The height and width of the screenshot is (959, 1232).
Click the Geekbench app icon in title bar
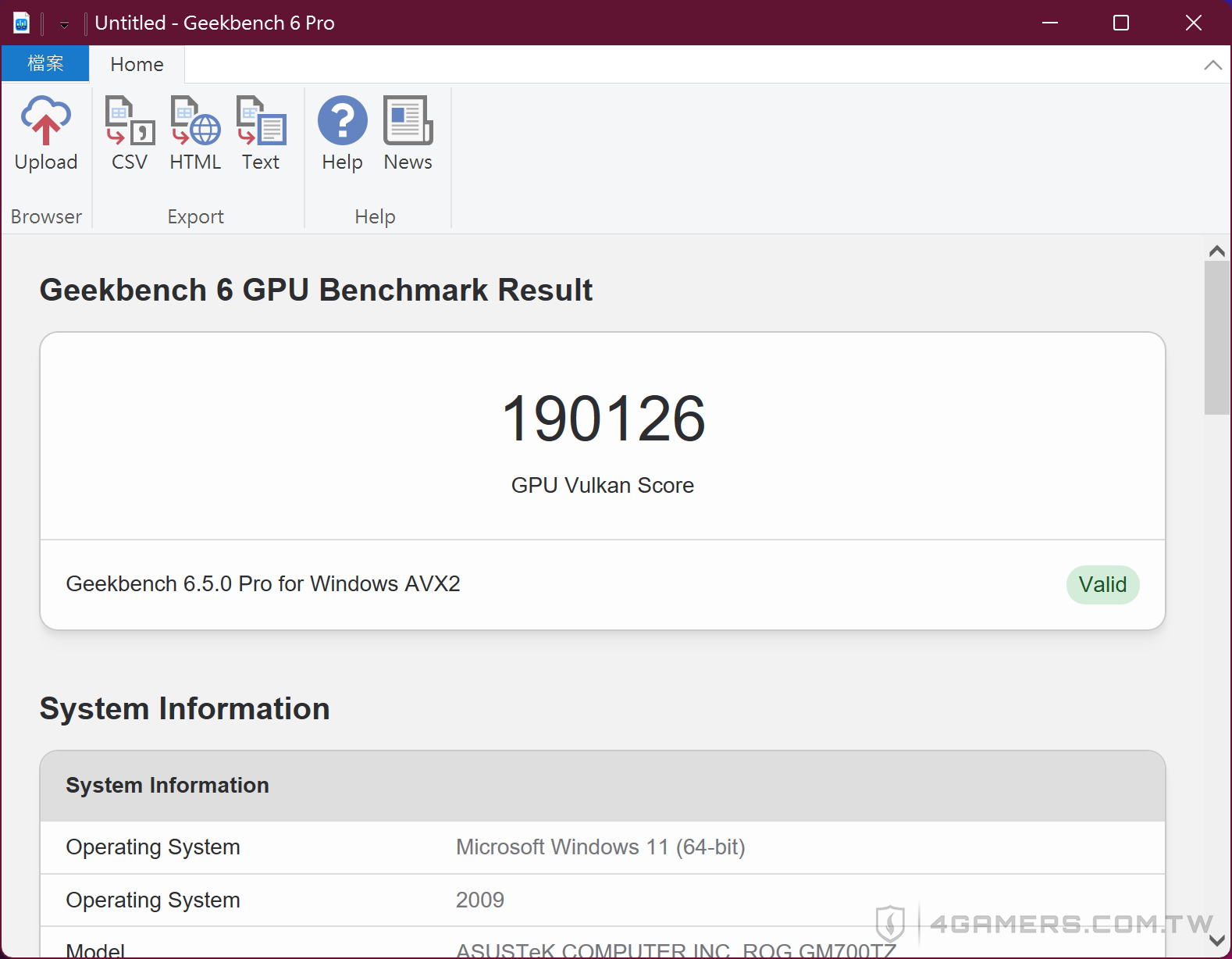pos(21,23)
